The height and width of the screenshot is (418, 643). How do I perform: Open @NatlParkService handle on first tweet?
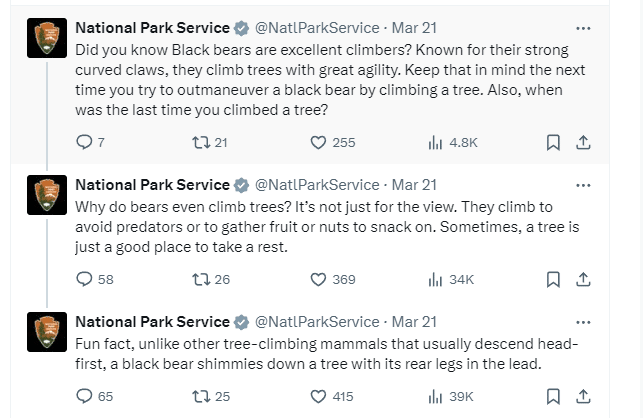click(318, 28)
